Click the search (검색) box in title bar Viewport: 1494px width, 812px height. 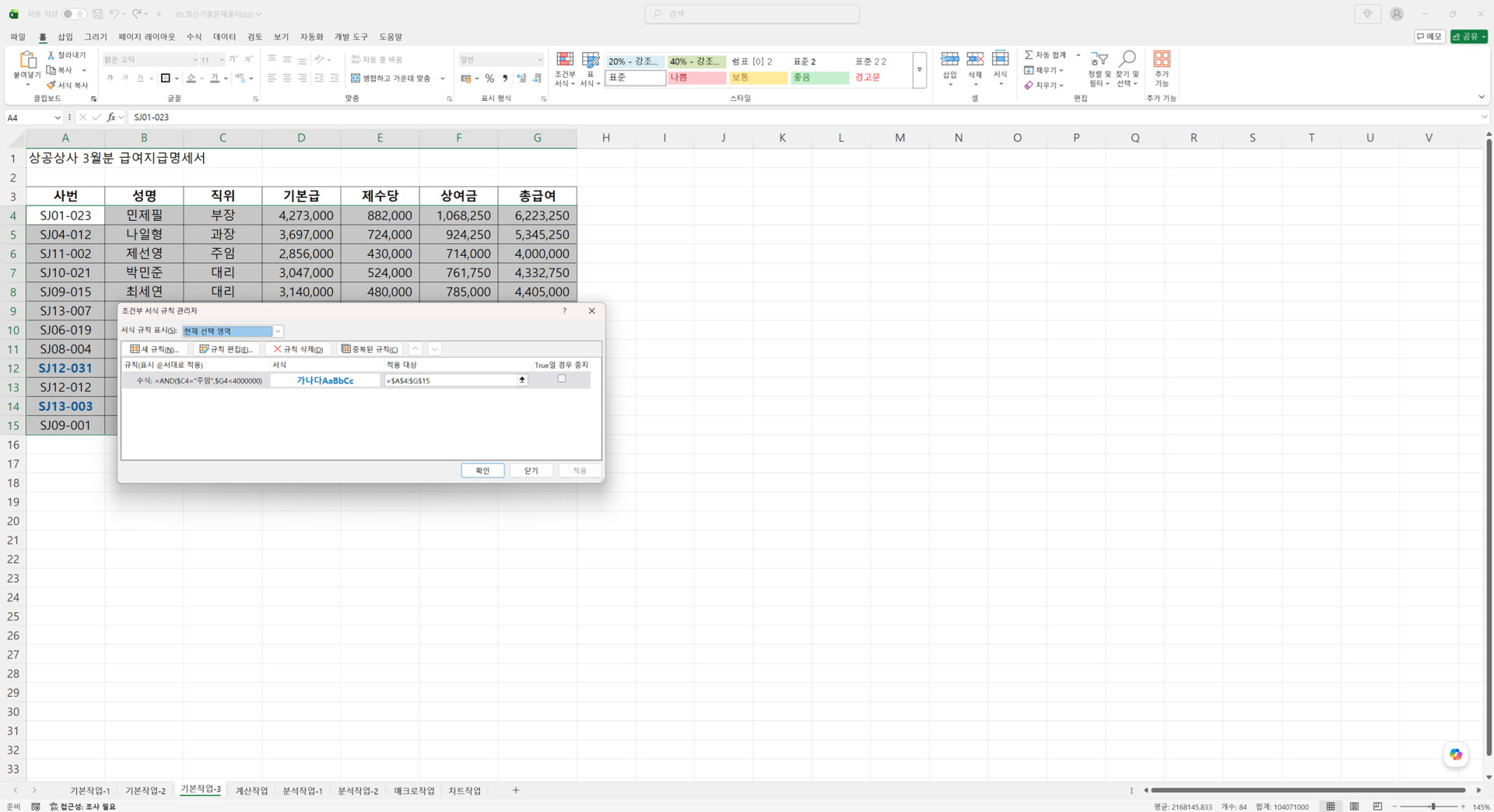(x=752, y=14)
